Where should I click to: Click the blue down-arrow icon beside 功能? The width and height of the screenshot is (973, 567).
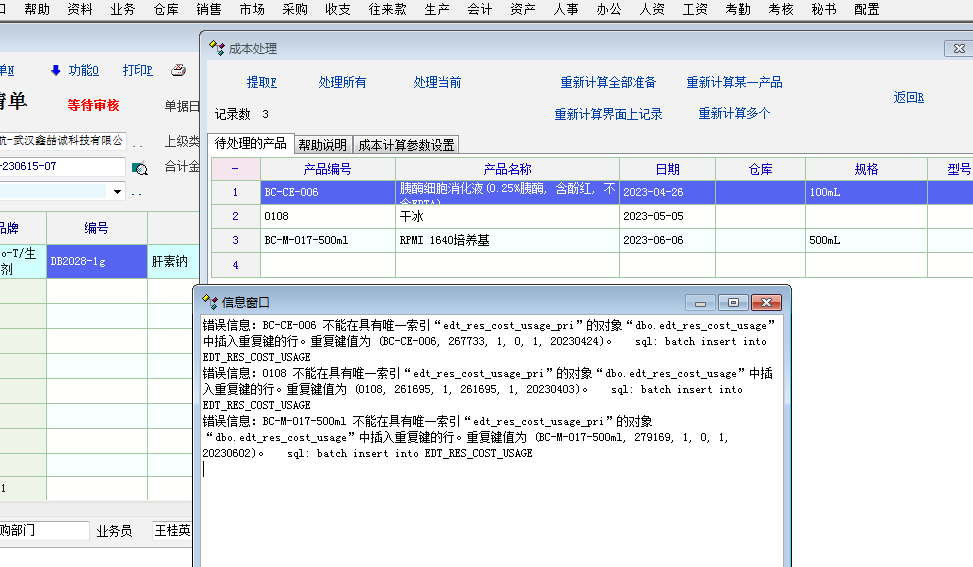click(55, 70)
